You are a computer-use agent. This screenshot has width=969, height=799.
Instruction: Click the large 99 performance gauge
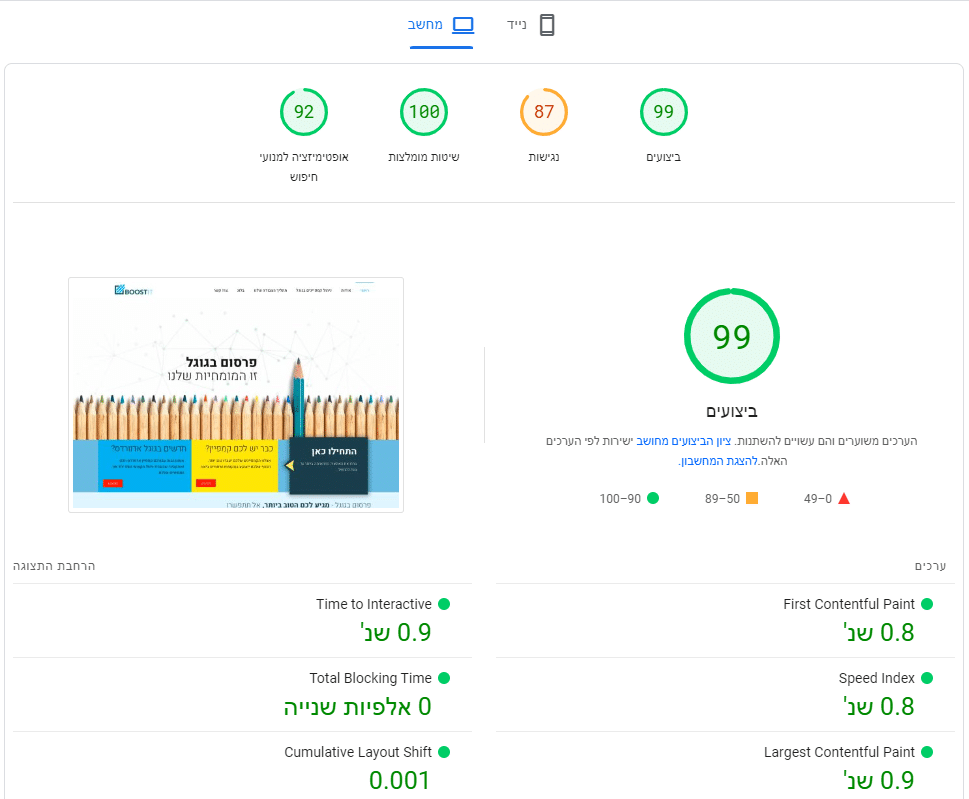[732, 336]
